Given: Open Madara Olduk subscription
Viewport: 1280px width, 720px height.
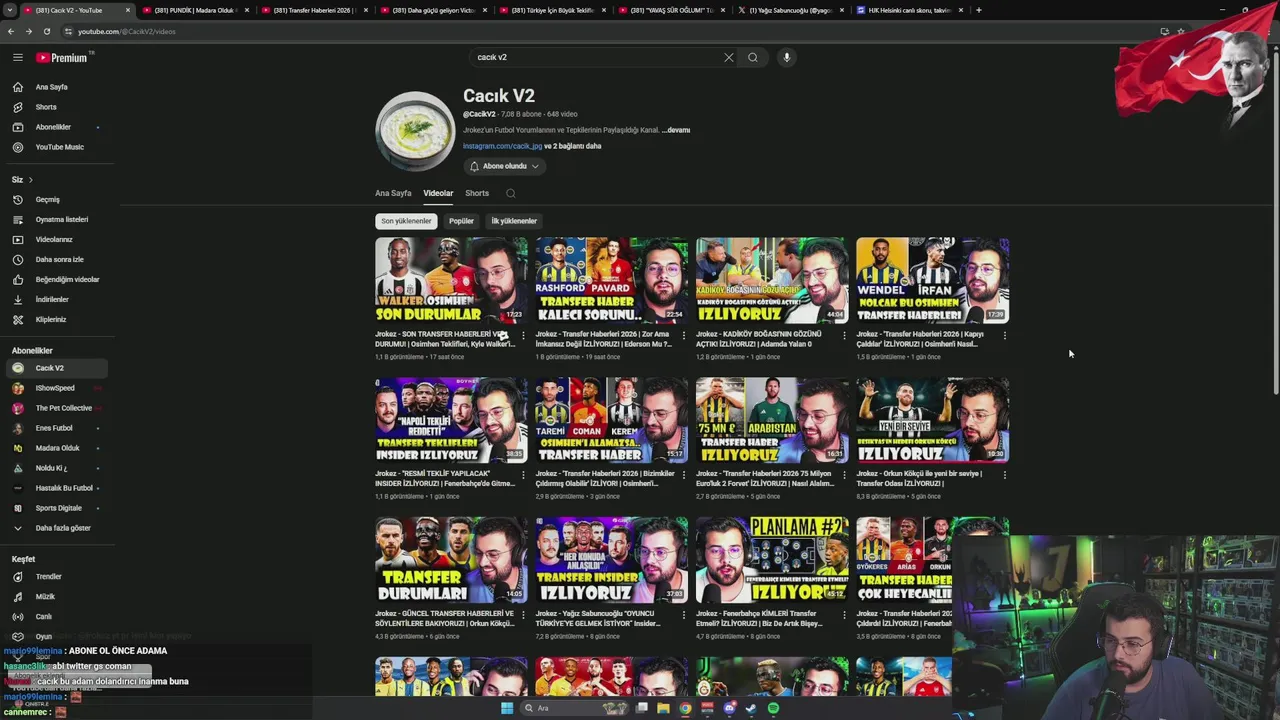Looking at the screenshot, I should click(57, 448).
